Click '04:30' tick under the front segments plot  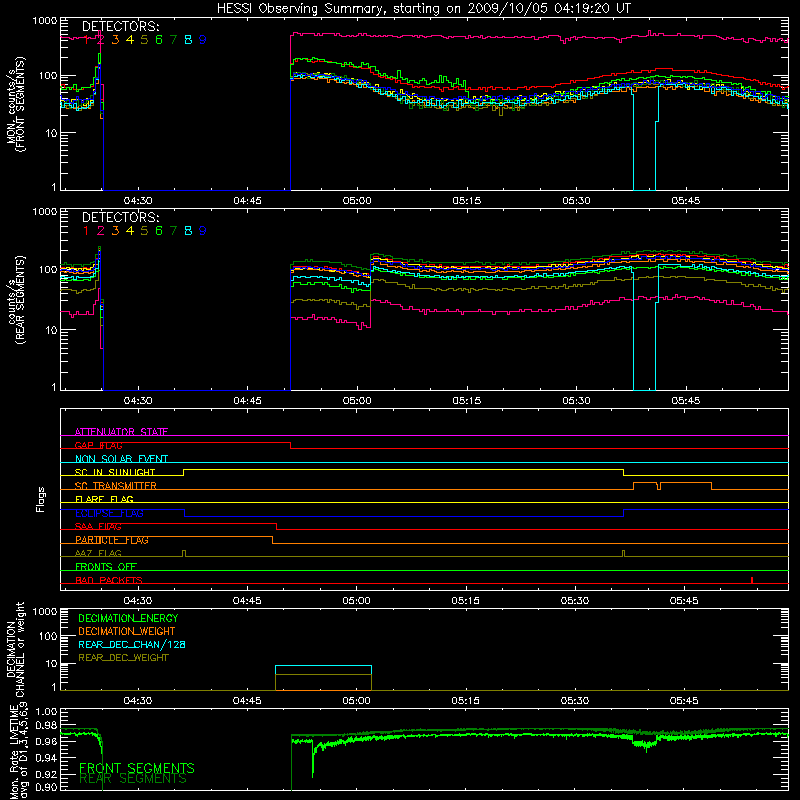[138, 201]
